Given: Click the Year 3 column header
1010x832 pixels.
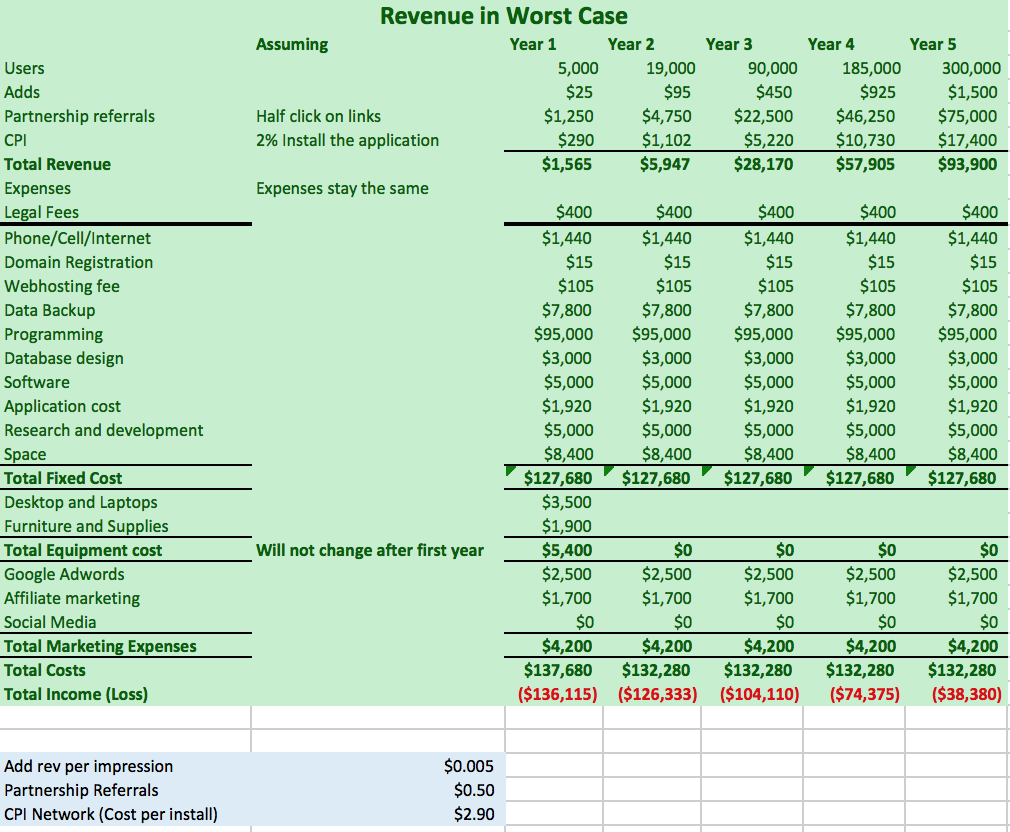Looking at the screenshot, I should click(729, 44).
